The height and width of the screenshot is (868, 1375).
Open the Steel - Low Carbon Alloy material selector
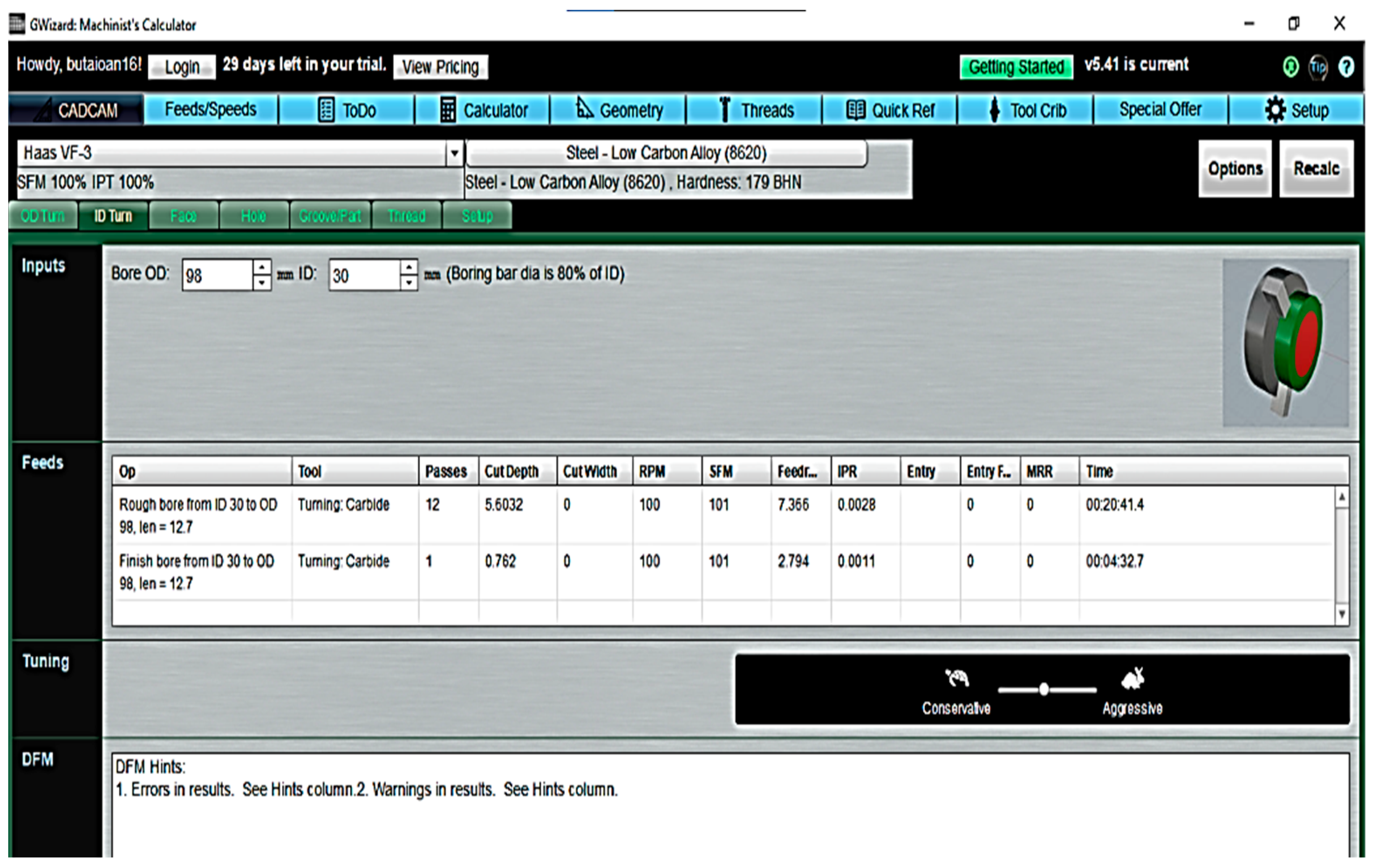coord(666,153)
